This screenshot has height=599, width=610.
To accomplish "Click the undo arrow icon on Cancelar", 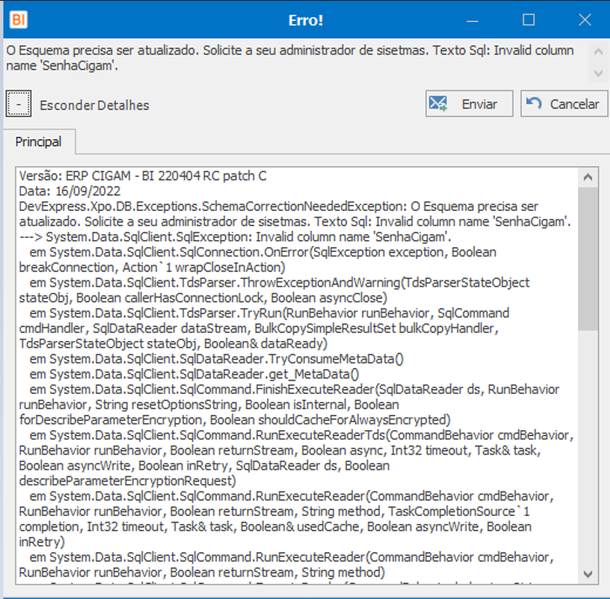I will click(x=534, y=103).
